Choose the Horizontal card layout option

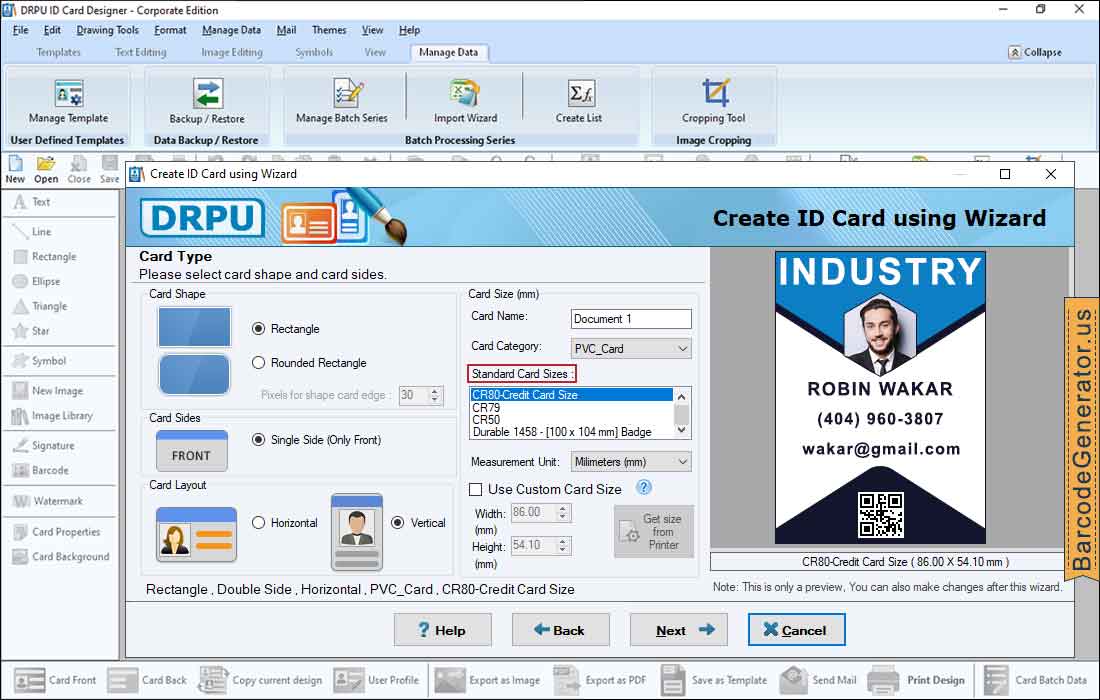point(259,523)
